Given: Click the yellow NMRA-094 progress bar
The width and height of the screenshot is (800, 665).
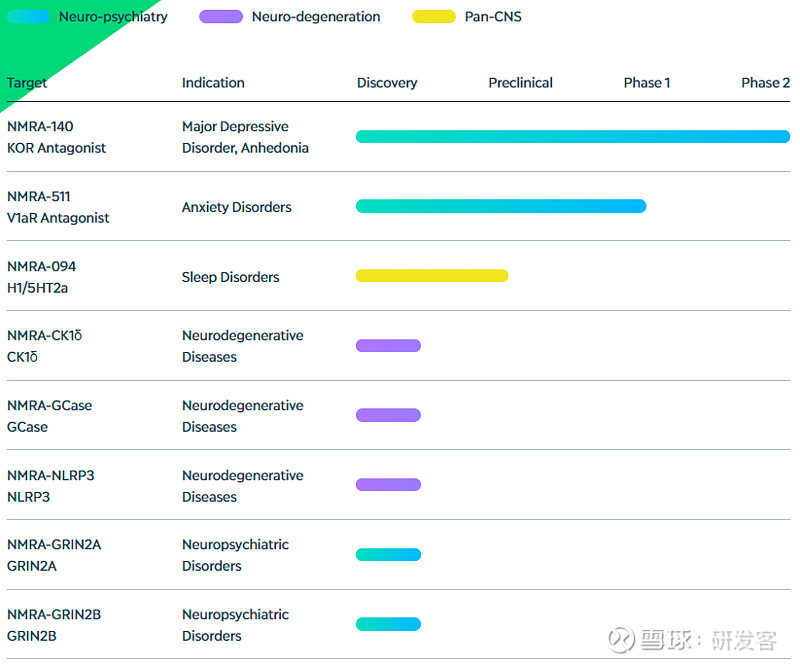Looking at the screenshot, I should tap(432, 276).
